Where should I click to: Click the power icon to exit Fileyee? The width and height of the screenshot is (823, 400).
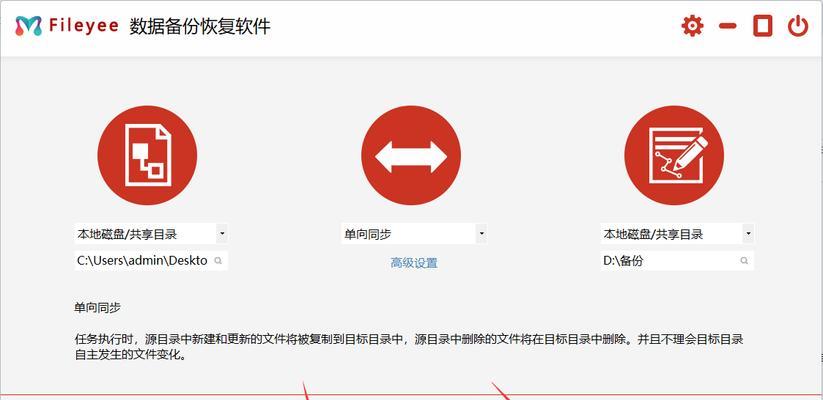click(797, 26)
